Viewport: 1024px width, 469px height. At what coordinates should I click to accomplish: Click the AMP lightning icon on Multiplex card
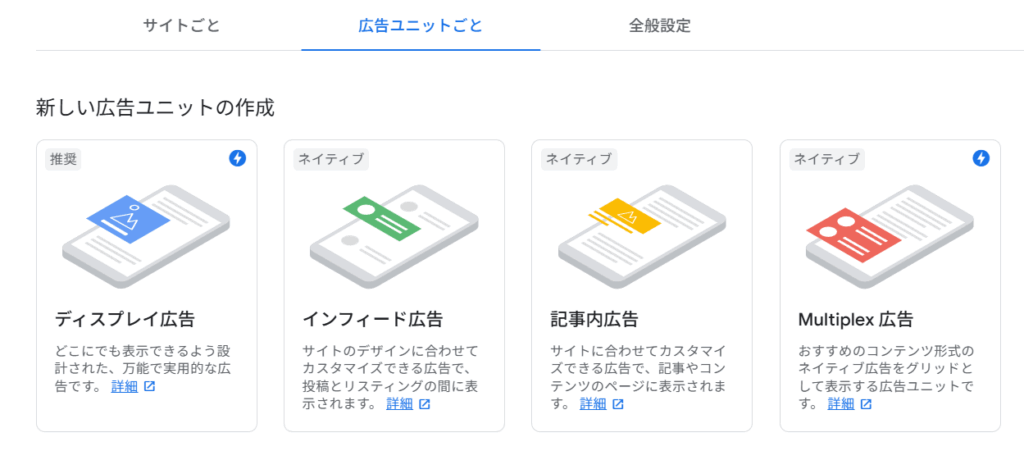(x=981, y=158)
